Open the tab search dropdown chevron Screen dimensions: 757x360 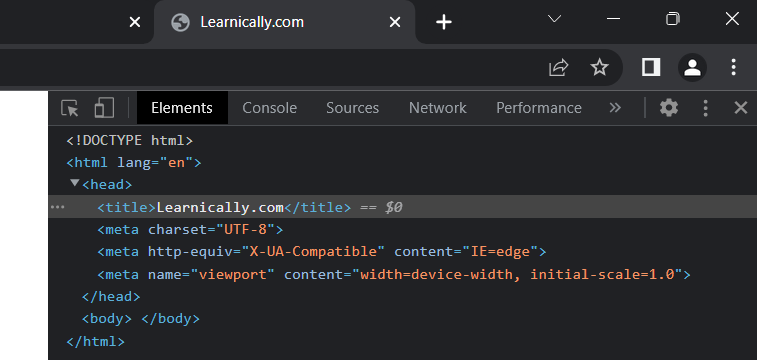click(x=555, y=19)
